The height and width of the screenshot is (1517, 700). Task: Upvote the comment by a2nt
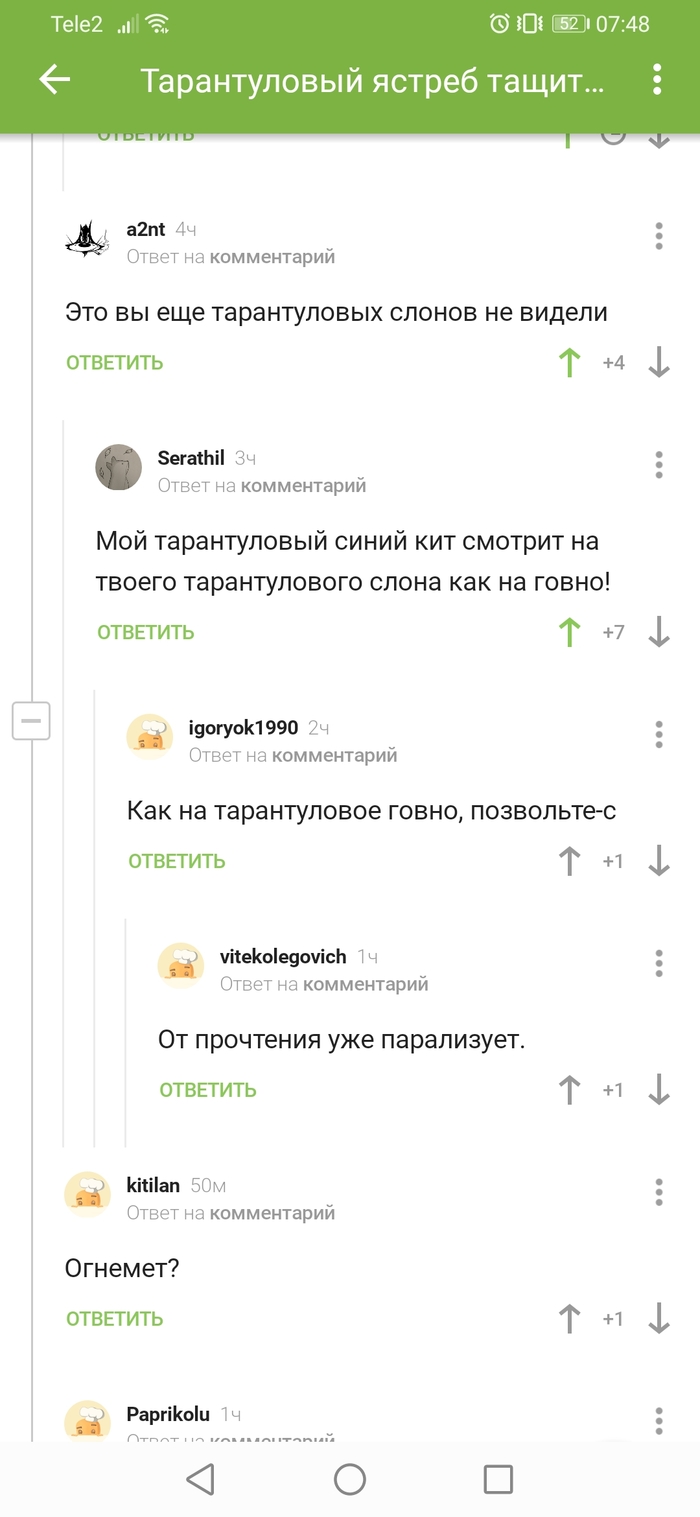tap(568, 362)
